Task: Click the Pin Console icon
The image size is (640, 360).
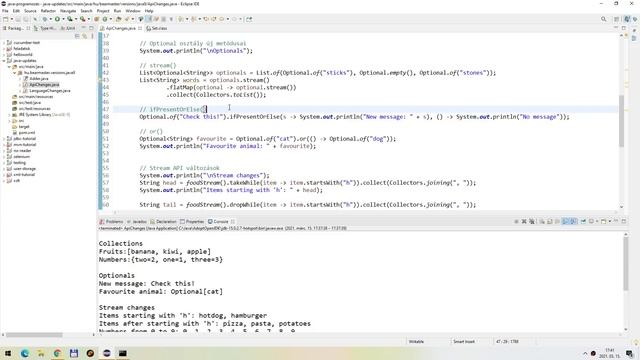Action: click(583, 221)
